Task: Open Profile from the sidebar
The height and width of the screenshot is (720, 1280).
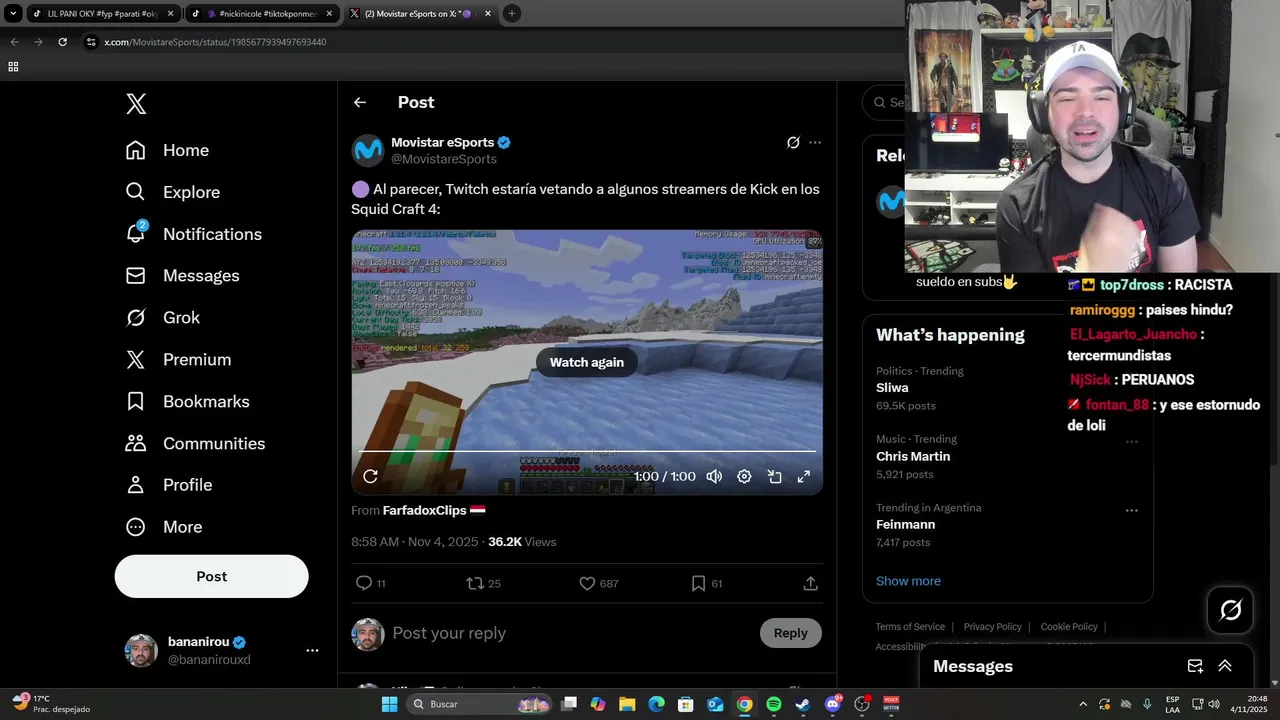Action: pyautogui.click(x=168, y=485)
